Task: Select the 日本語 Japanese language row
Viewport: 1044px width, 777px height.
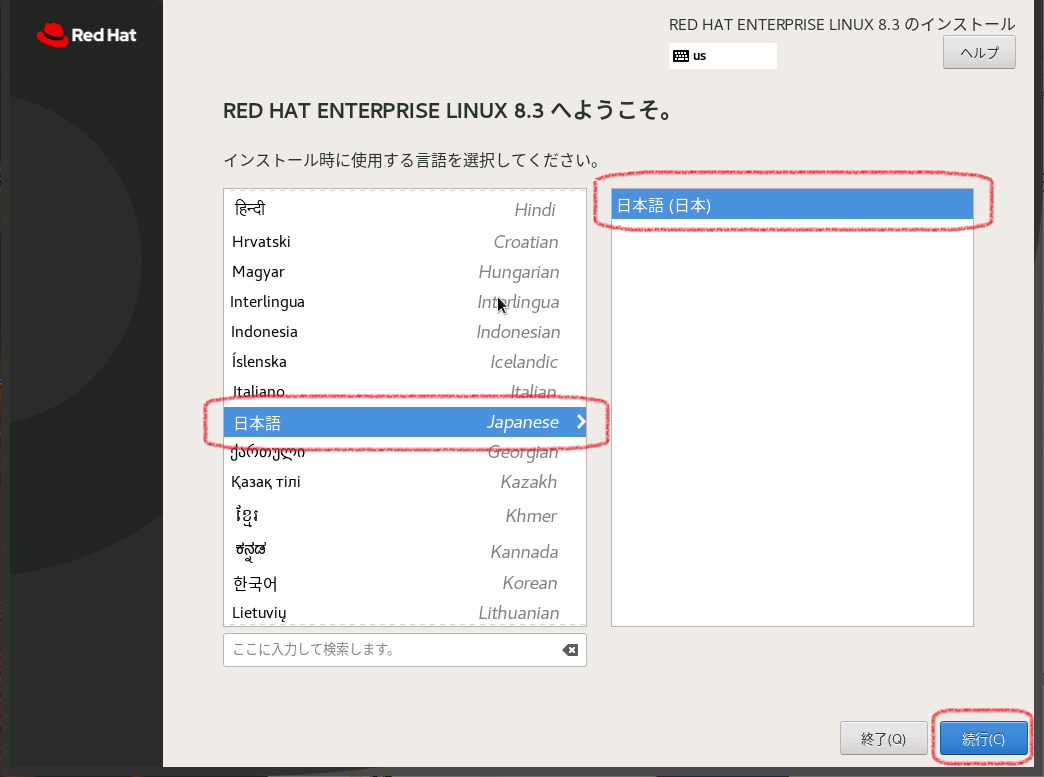Action: (405, 422)
